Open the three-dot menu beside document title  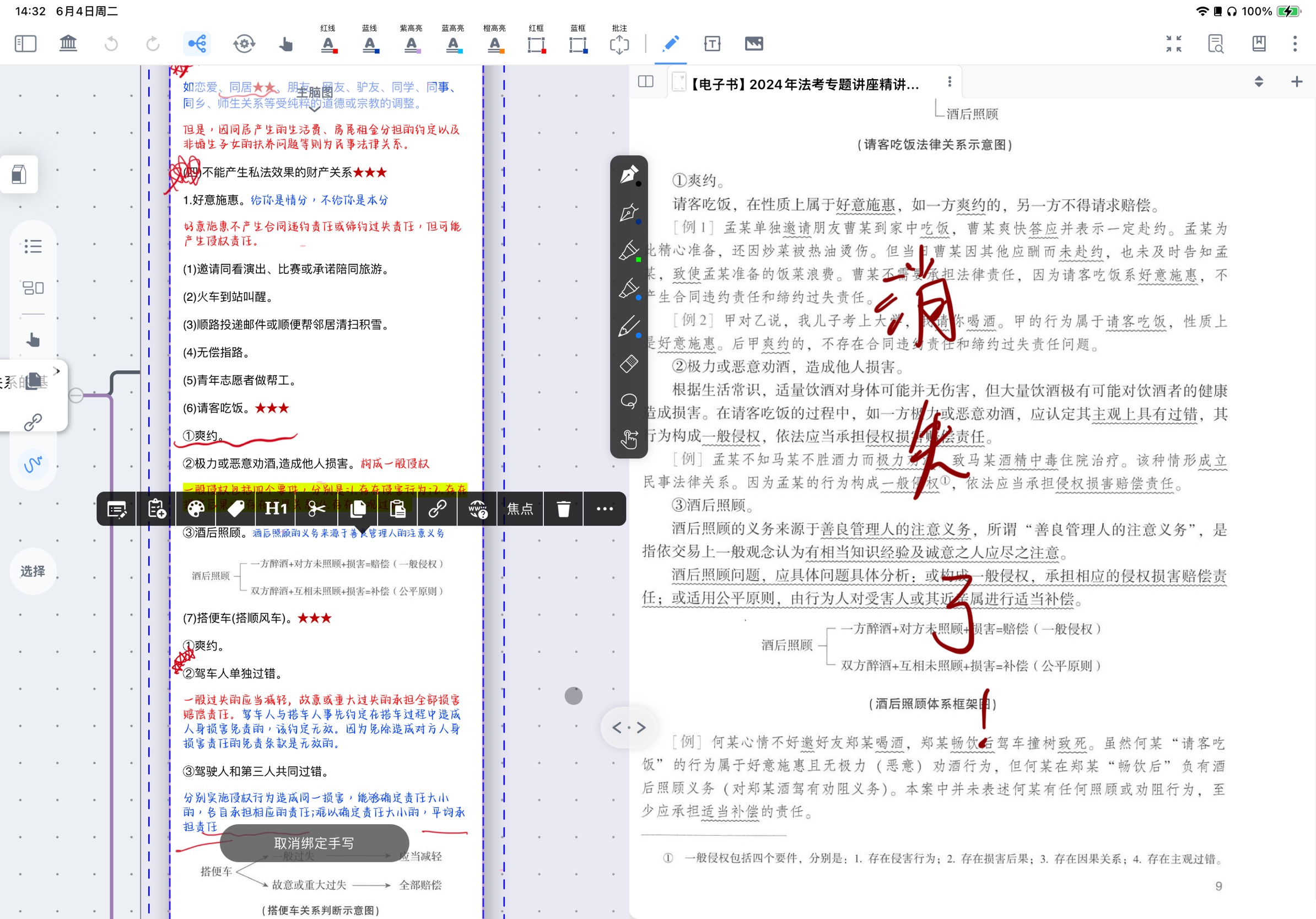(x=949, y=82)
